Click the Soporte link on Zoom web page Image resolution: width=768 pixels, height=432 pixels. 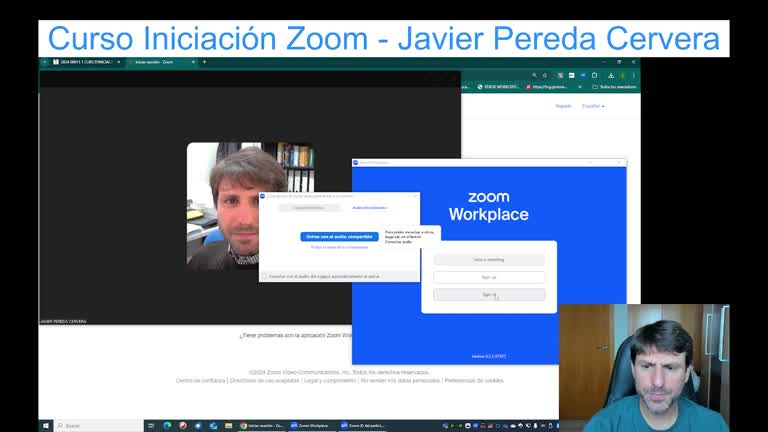563,106
